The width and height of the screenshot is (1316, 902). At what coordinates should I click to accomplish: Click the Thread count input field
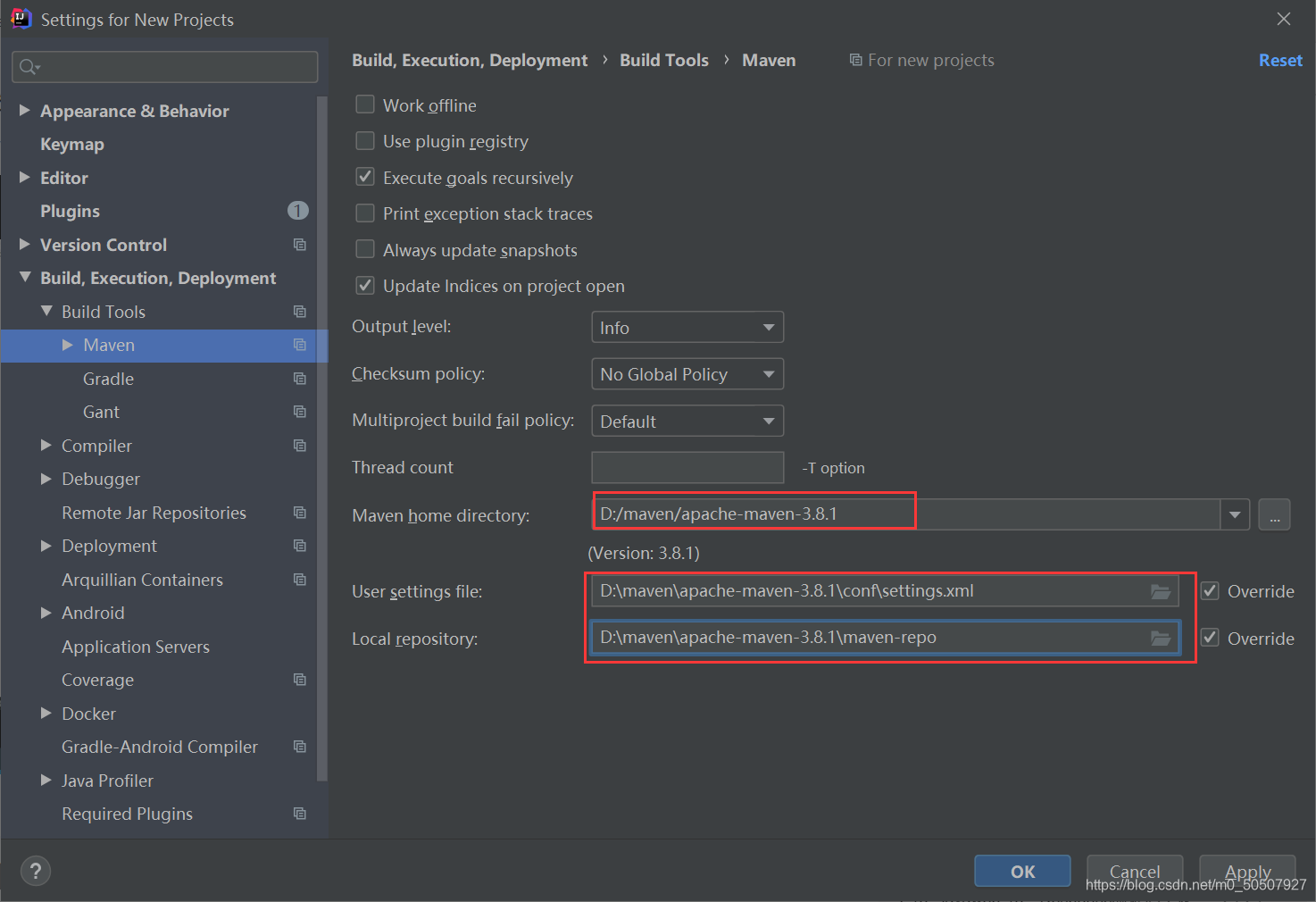tap(687, 467)
